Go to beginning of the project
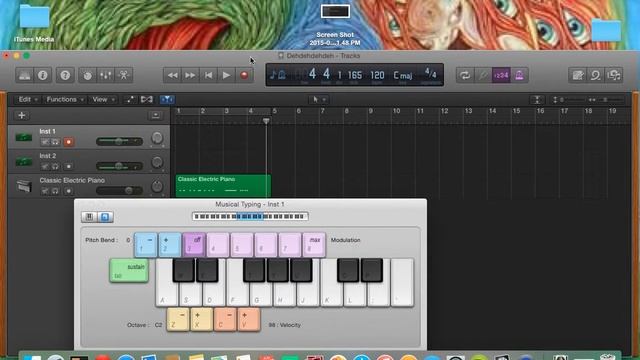This screenshot has width=640, height=360. 208,75
